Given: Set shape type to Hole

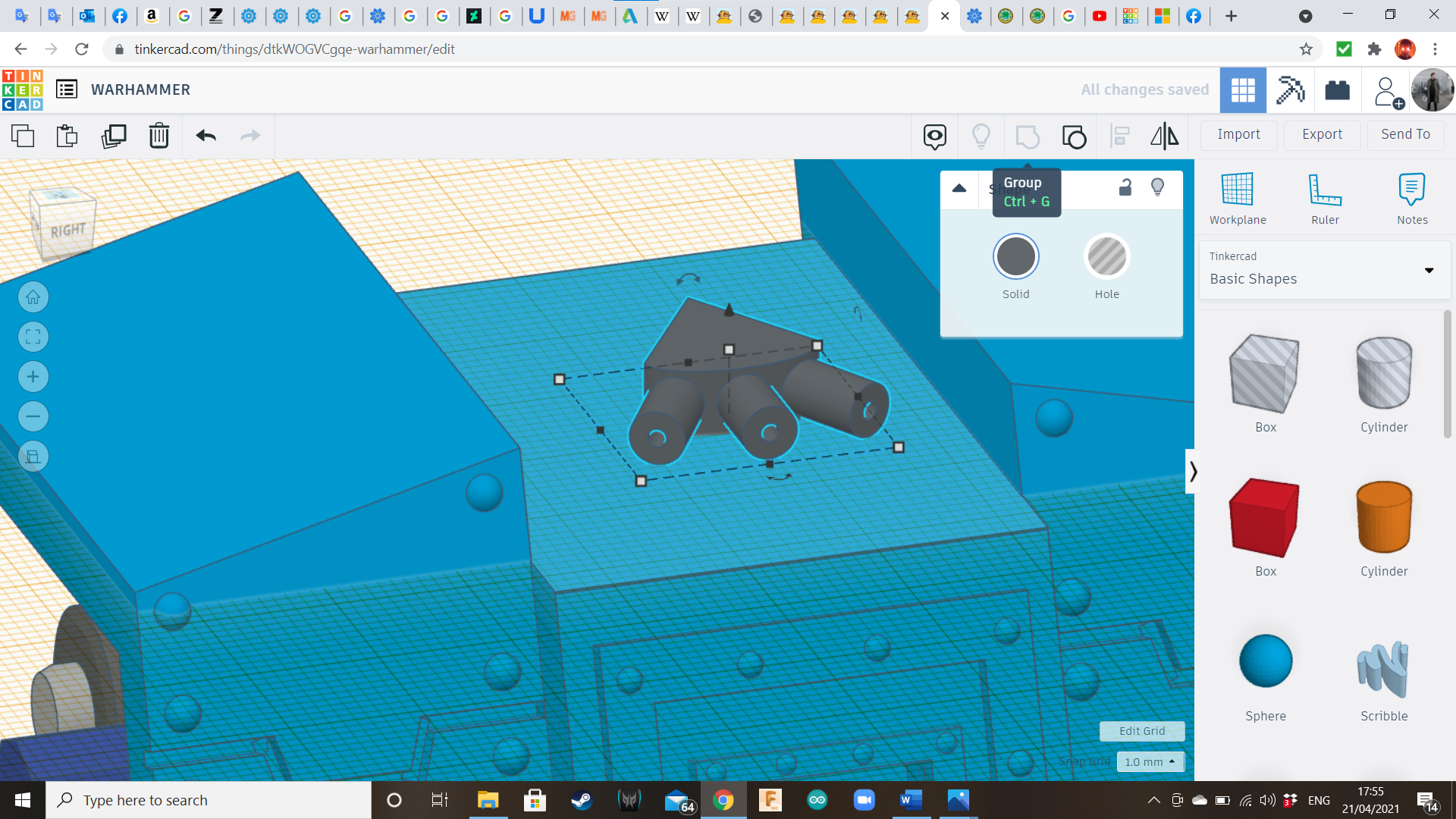Looking at the screenshot, I should click(1106, 257).
